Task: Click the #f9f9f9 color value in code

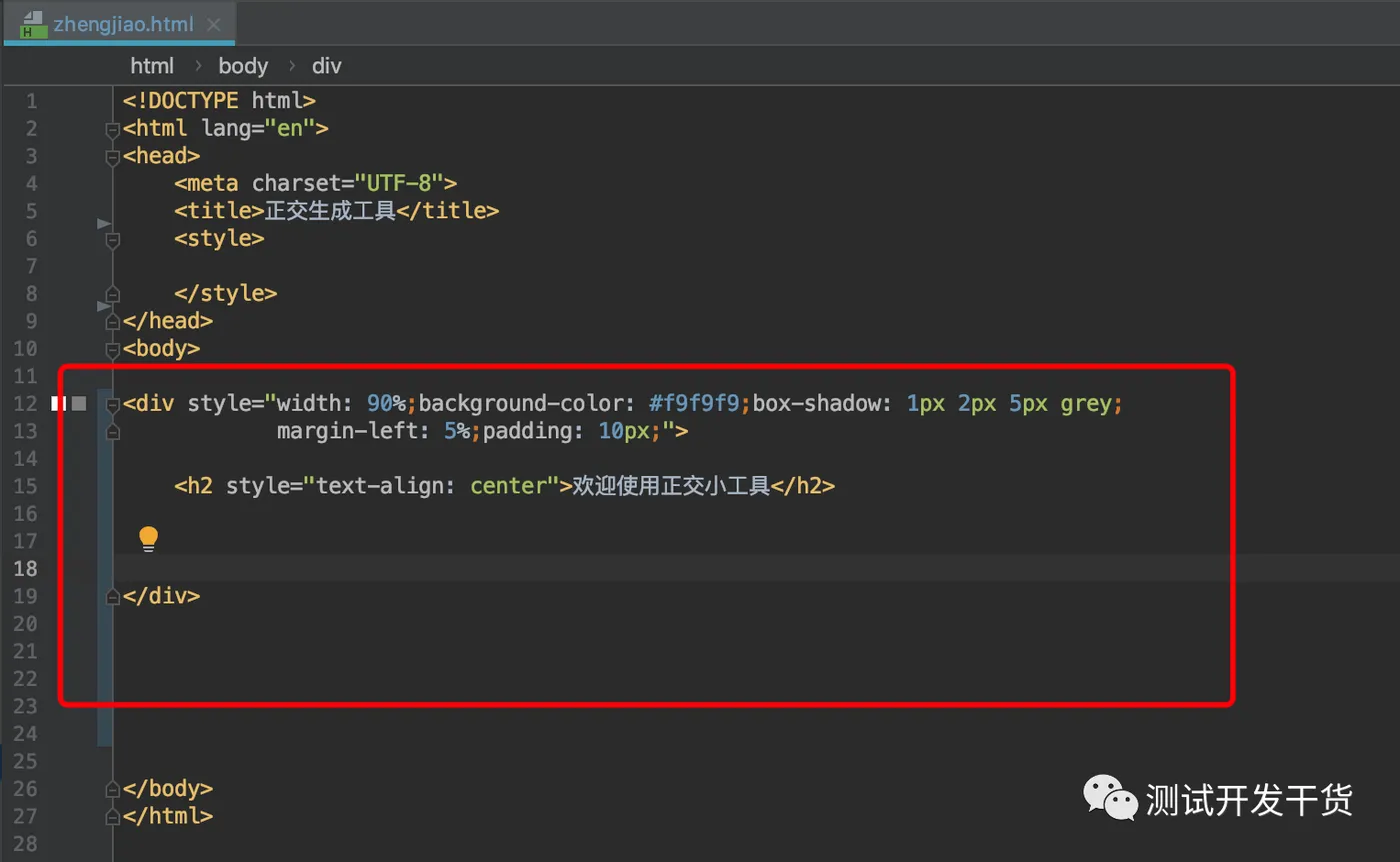Action: (x=694, y=404)
